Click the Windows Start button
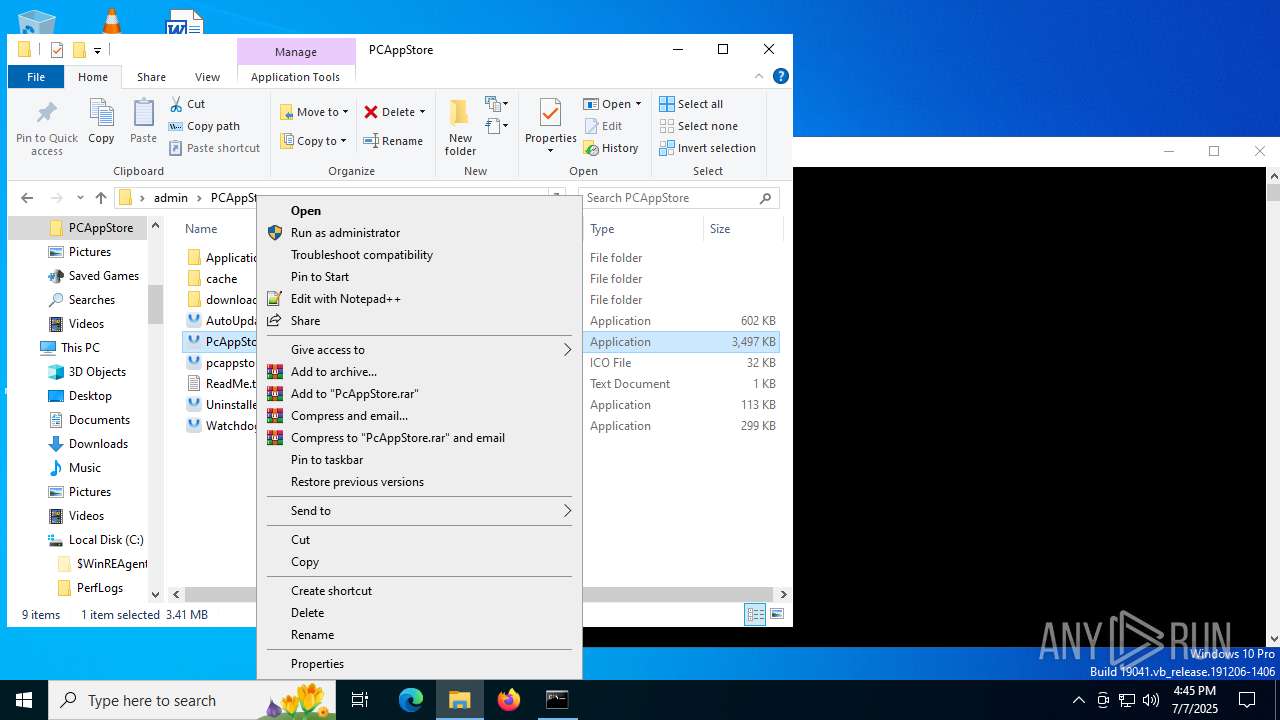1280x720 pixels. pyautogui.click(x=24, y=700)
